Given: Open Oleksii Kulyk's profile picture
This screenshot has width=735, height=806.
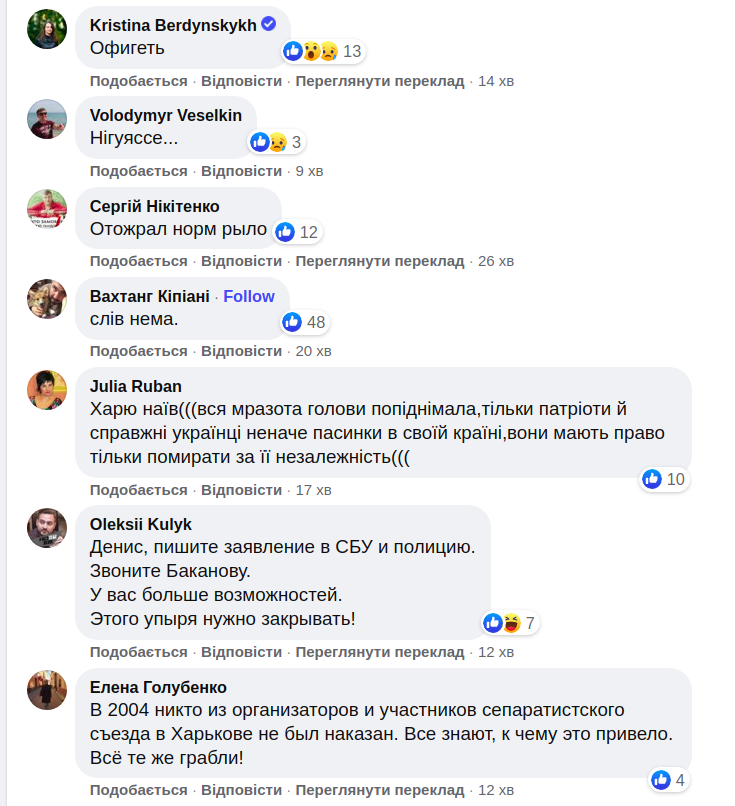Looking at the screenshot, I should 47,527.
